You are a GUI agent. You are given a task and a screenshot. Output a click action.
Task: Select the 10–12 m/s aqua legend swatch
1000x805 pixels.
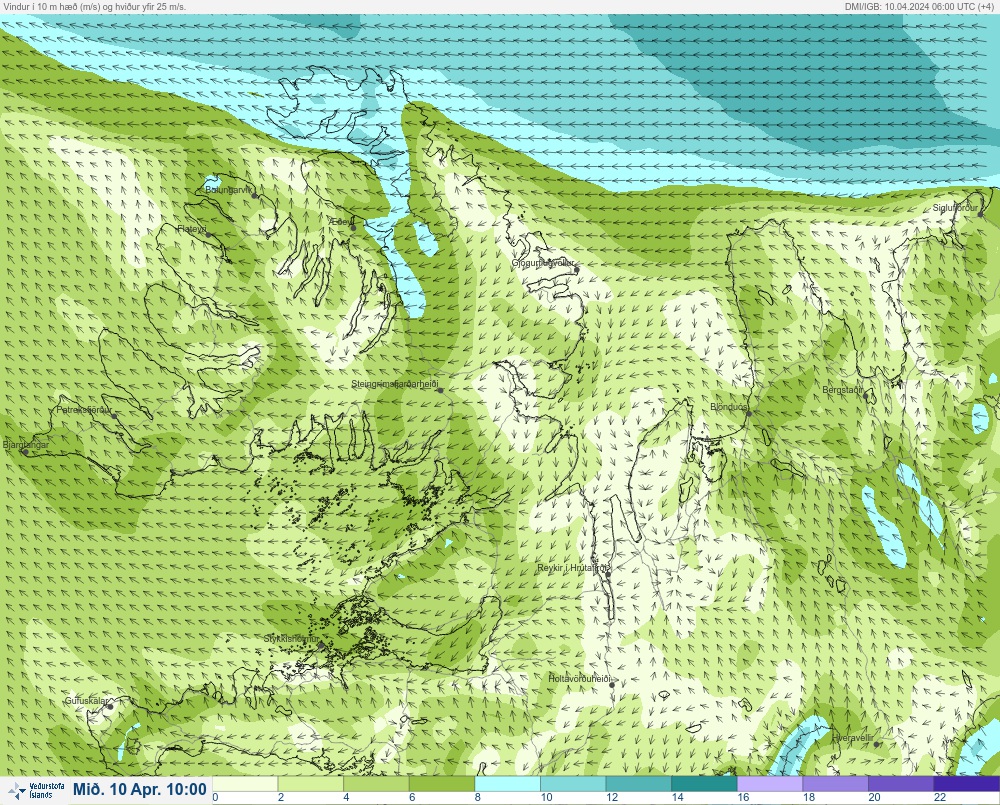pyautogui.click(x=573, y=783)
